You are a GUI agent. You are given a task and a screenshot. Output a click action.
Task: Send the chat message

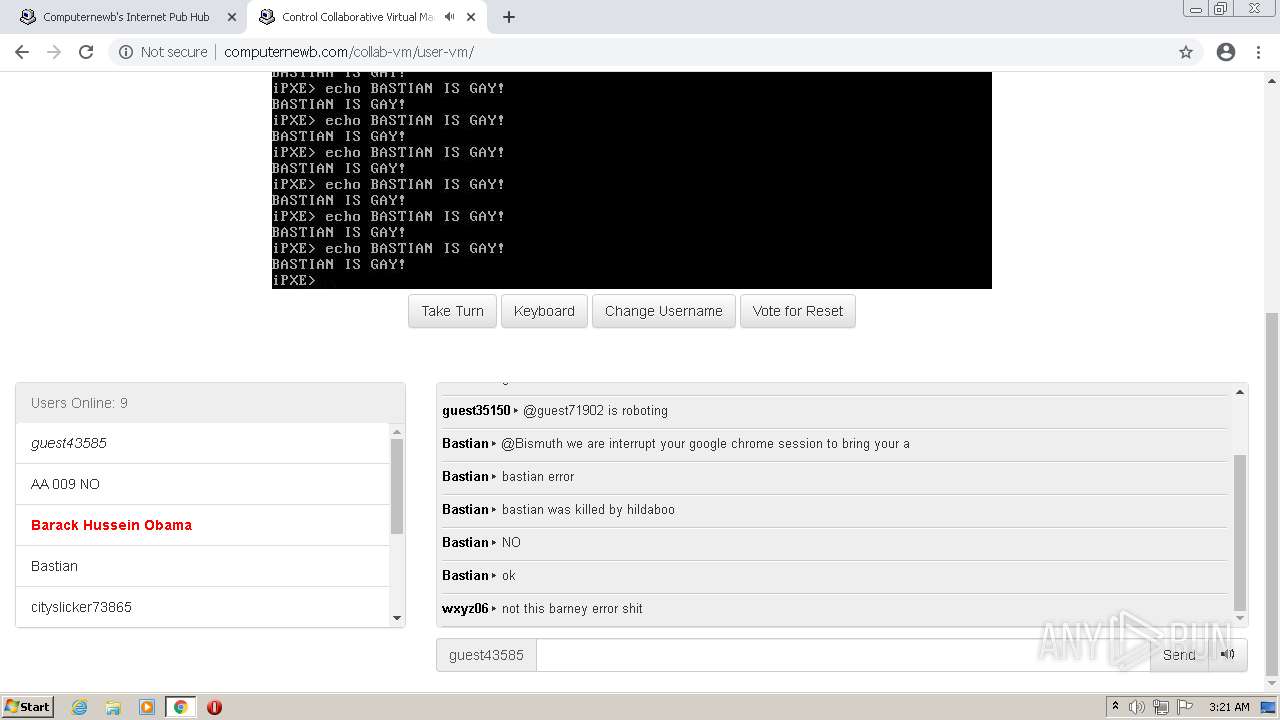click(x=1179, y=655)
